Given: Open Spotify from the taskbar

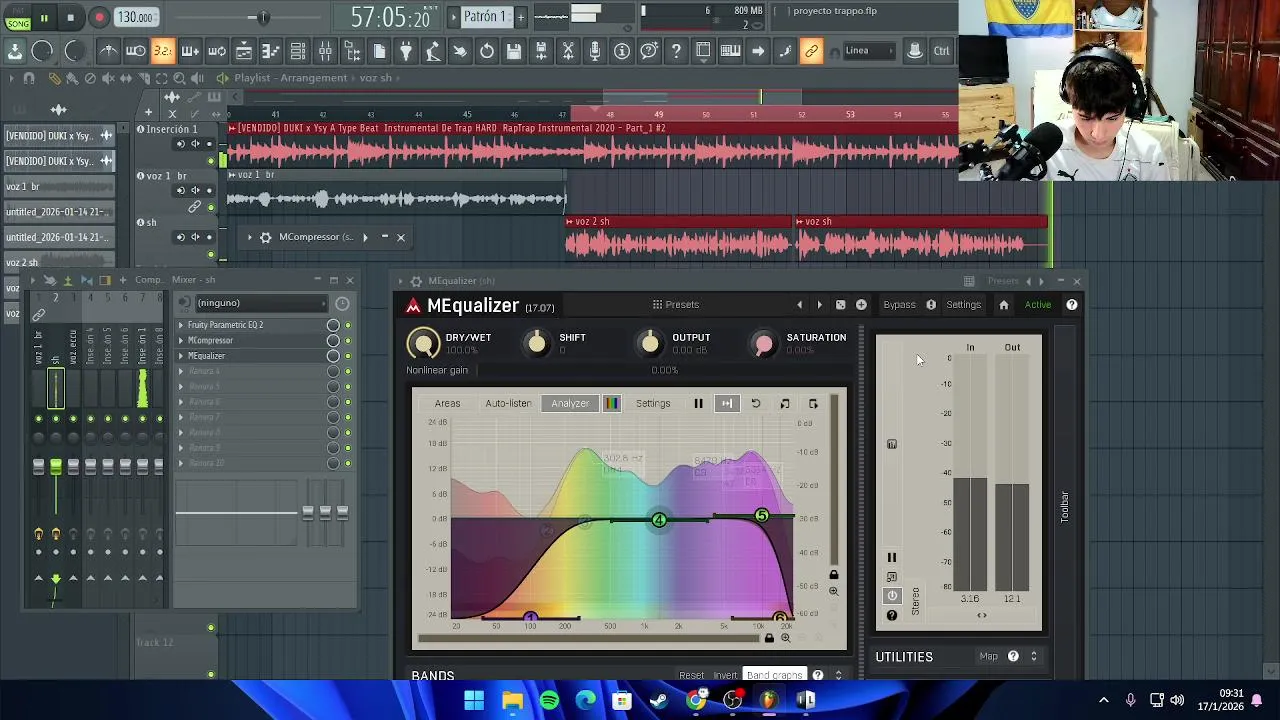Looking at the screenshot, I should click(549, 701).
